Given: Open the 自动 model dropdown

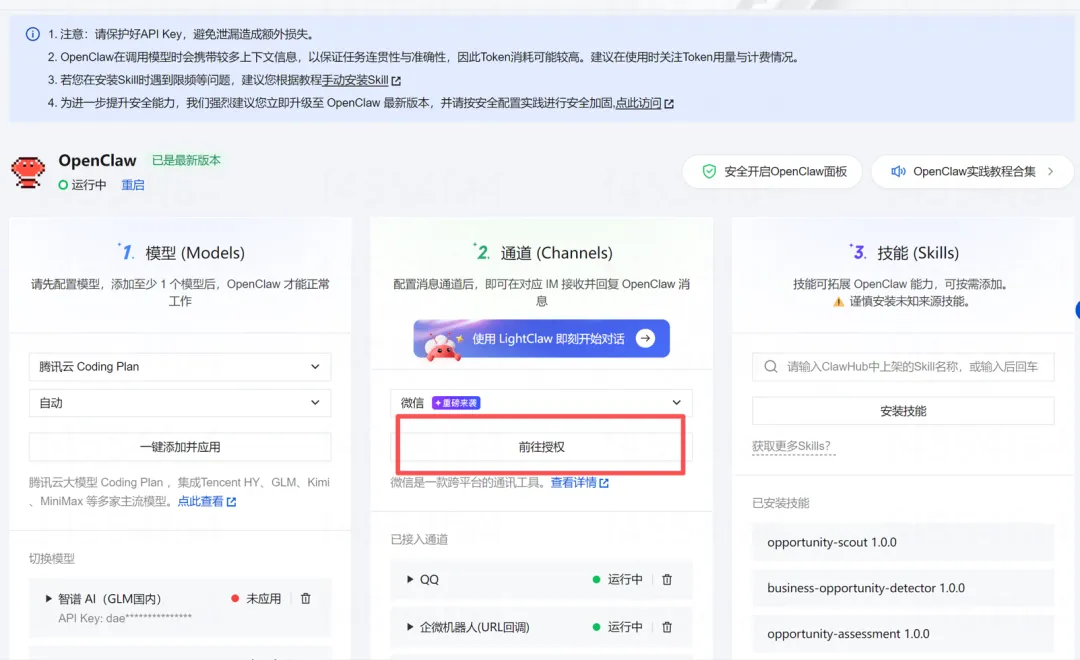Looking at the screenshot, I should (180, 403).
